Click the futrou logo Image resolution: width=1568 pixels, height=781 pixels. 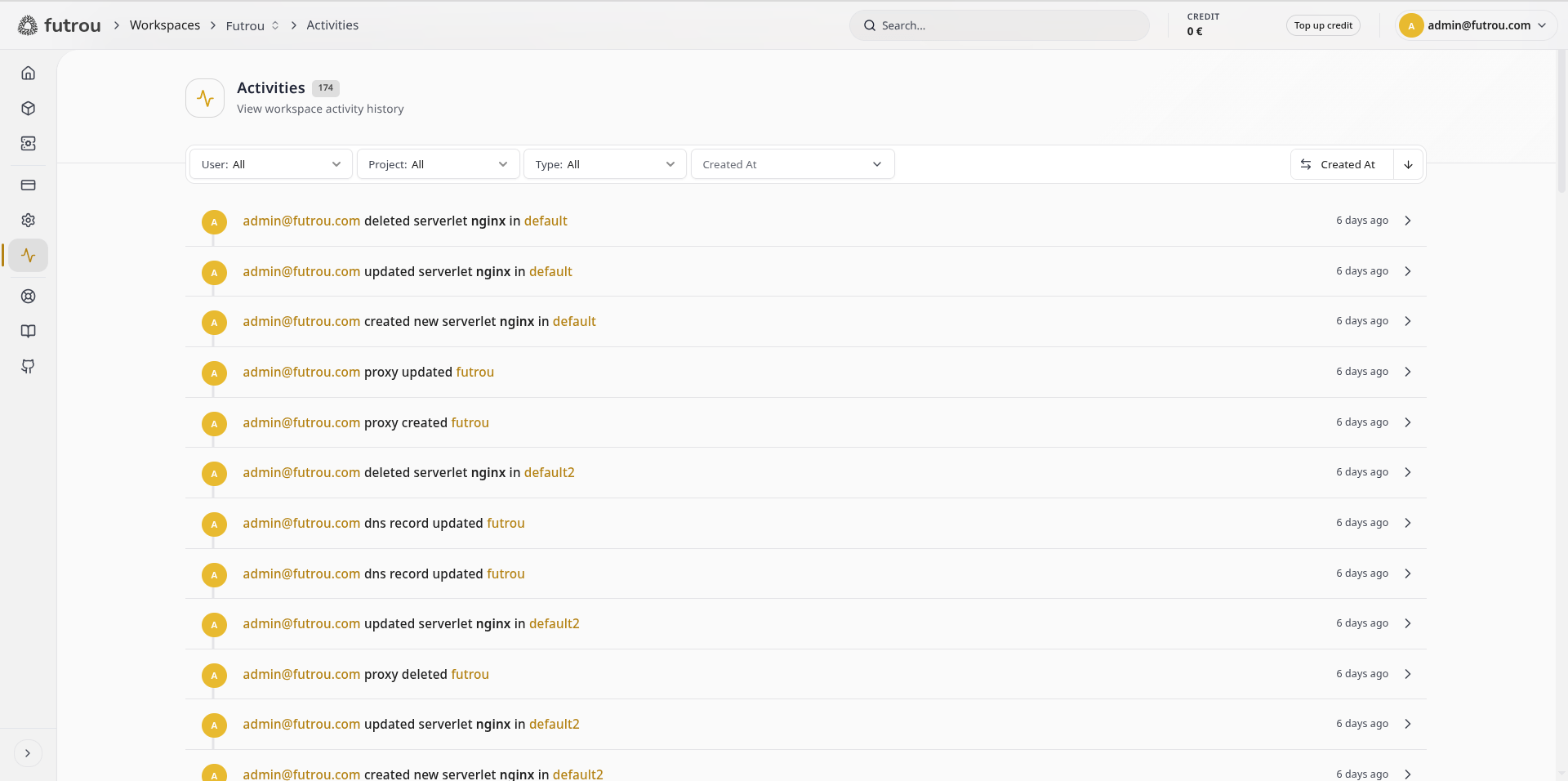pos(60,25)
